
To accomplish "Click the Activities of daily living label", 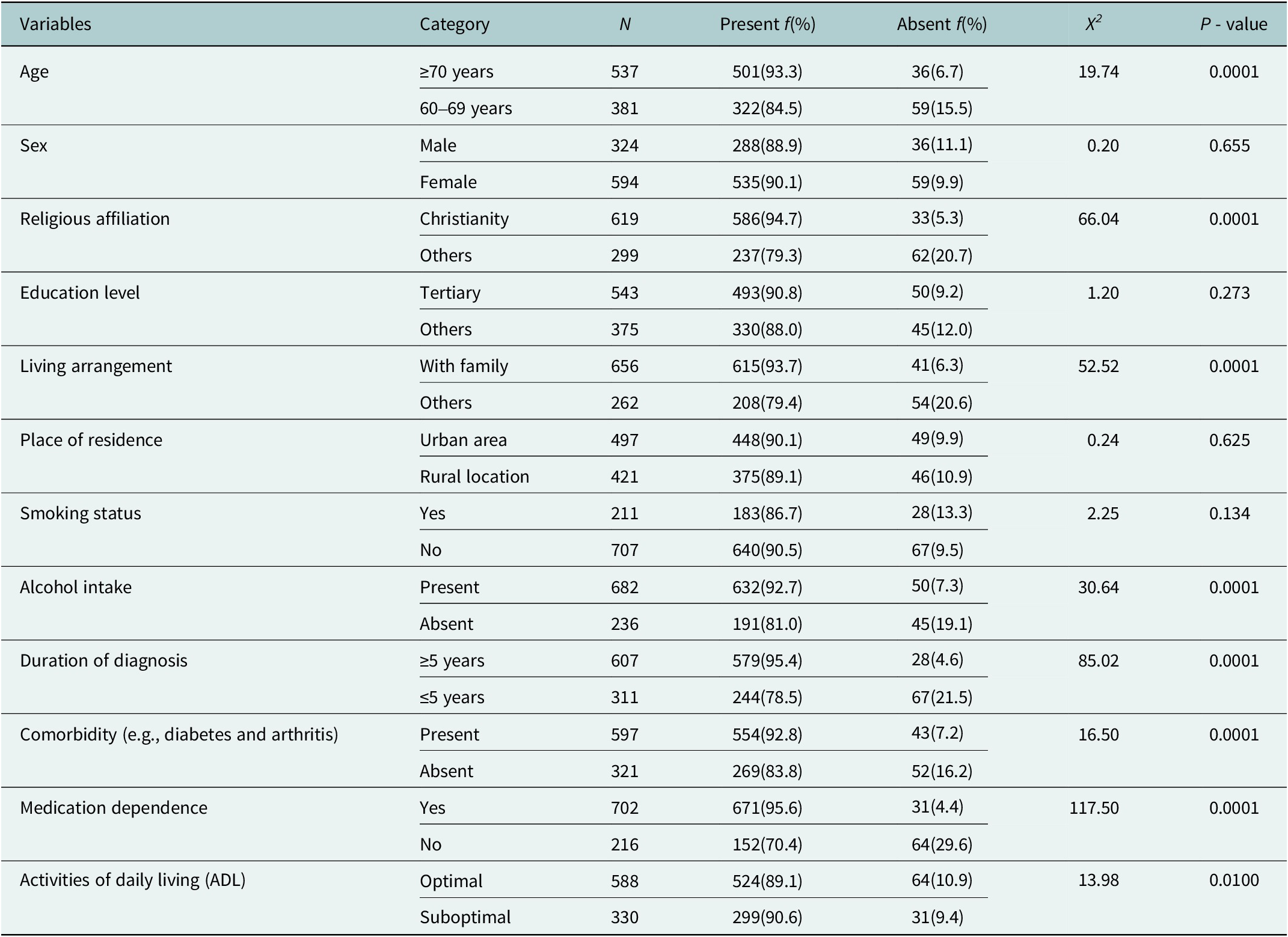I will pos(133,880).
